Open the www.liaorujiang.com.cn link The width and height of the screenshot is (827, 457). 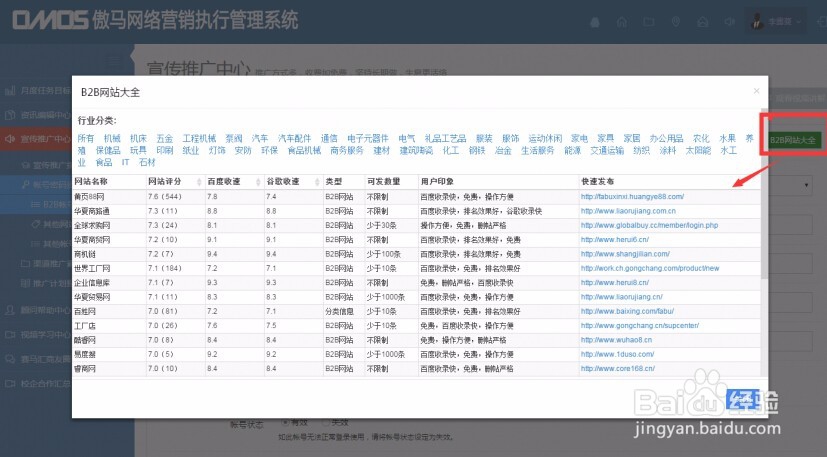[628, 211]
